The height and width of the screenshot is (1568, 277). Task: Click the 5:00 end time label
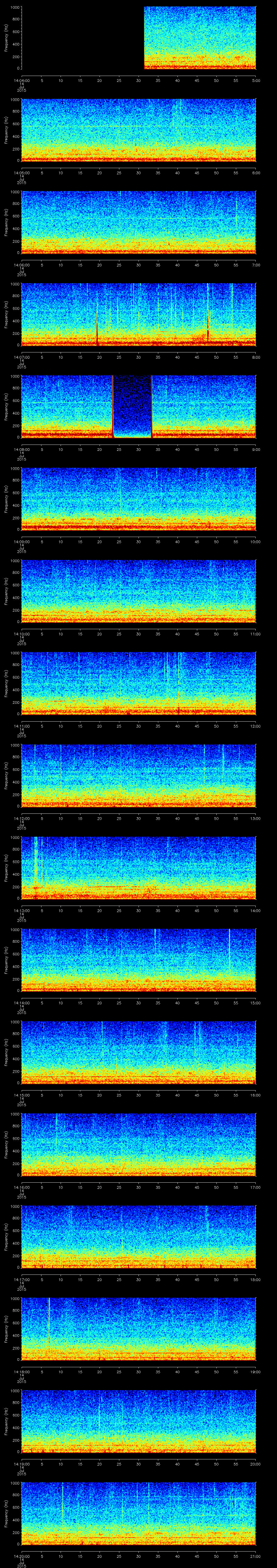click(256, 80)
